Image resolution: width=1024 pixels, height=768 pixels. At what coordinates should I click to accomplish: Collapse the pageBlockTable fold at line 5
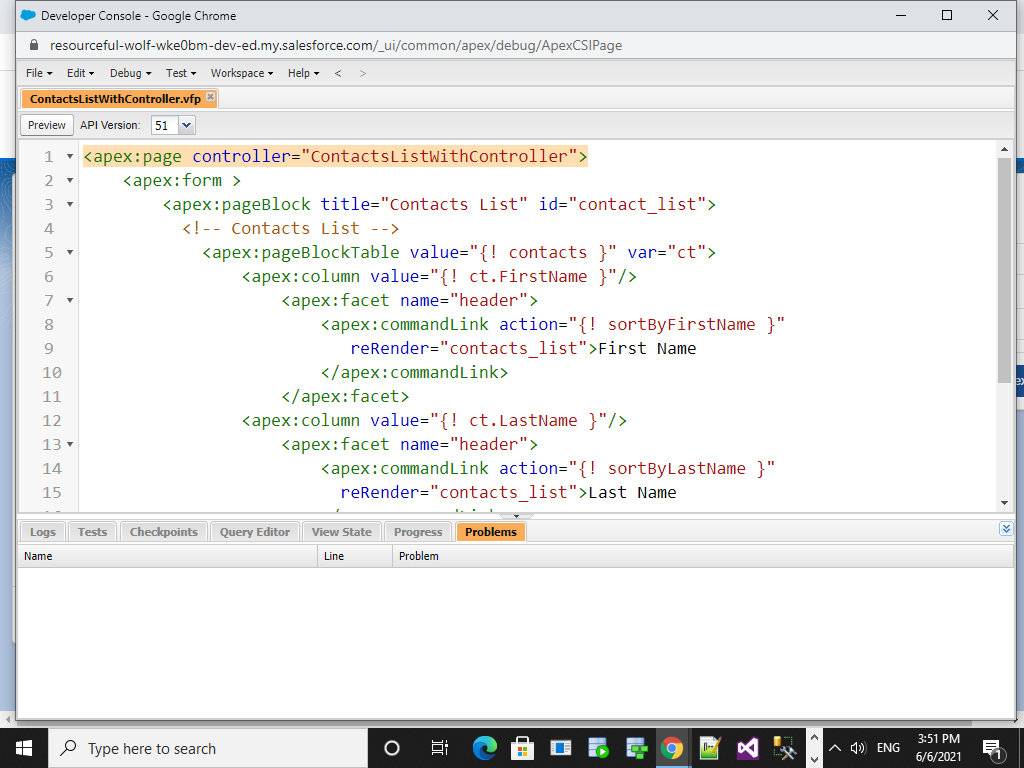68,252
